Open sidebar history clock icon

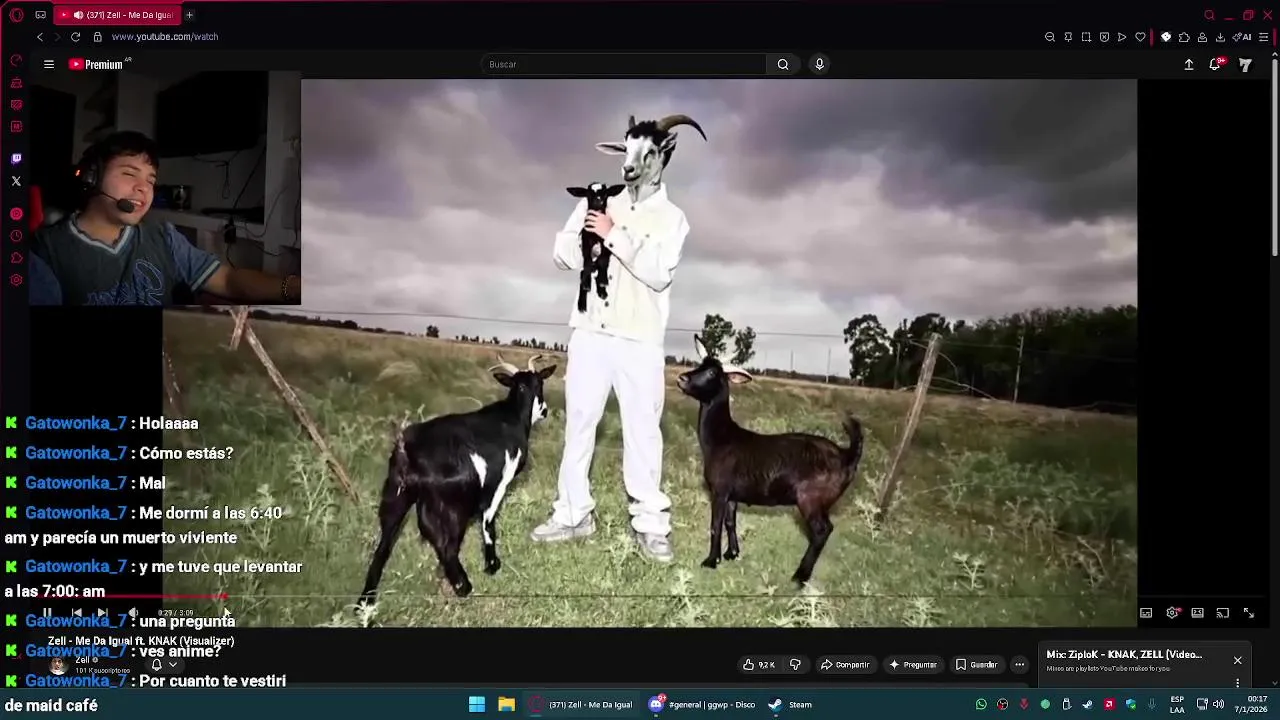[16, 236]
